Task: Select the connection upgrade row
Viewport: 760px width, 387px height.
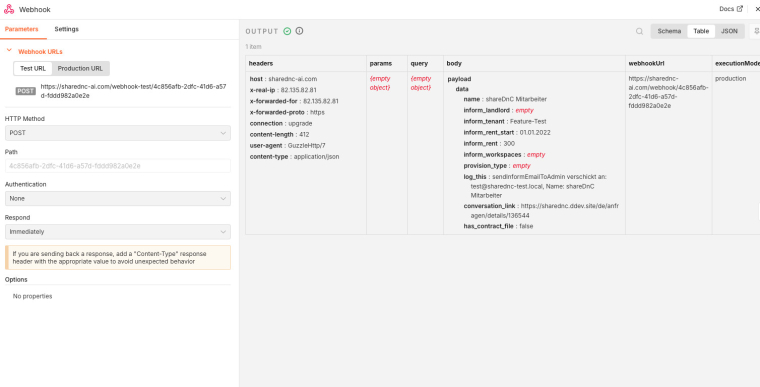Action: coord(281,123)
